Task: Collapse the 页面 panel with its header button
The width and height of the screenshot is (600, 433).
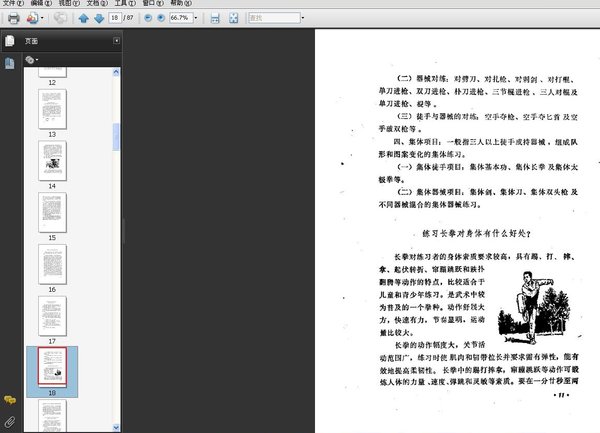Action: 116,41
